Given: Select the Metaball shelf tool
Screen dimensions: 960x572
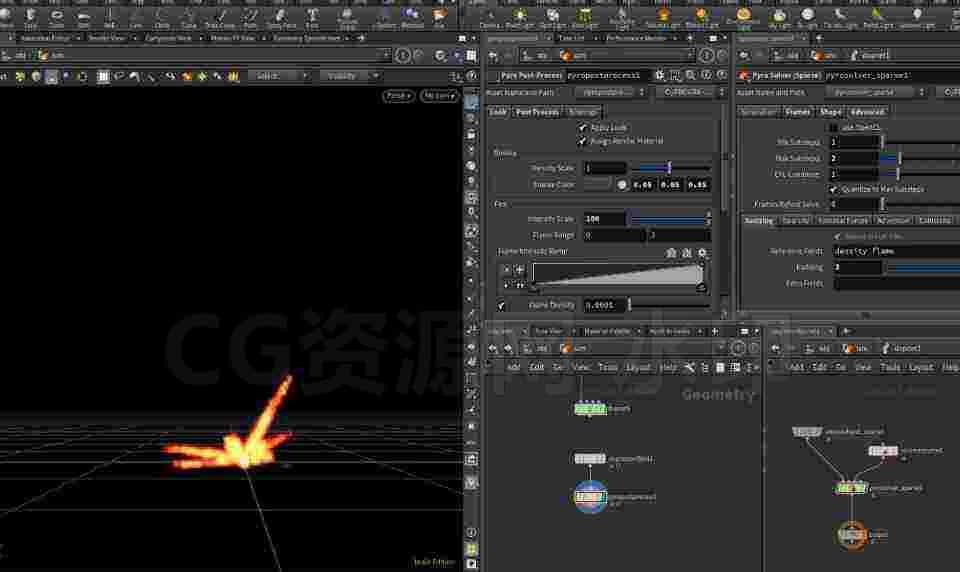Looking at the screenshot, I should (411, 16).
